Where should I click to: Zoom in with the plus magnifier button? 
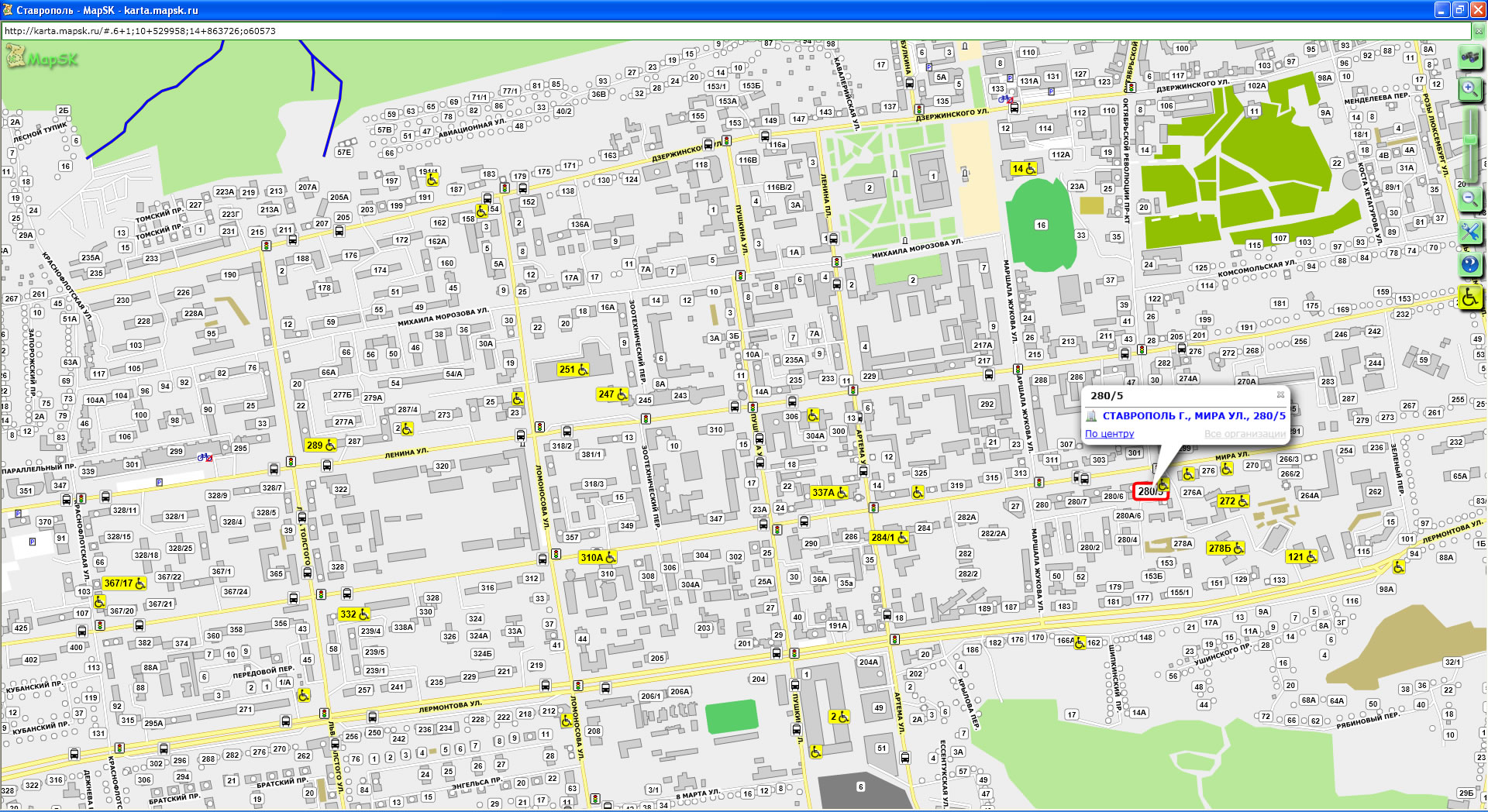(1470, 89)
